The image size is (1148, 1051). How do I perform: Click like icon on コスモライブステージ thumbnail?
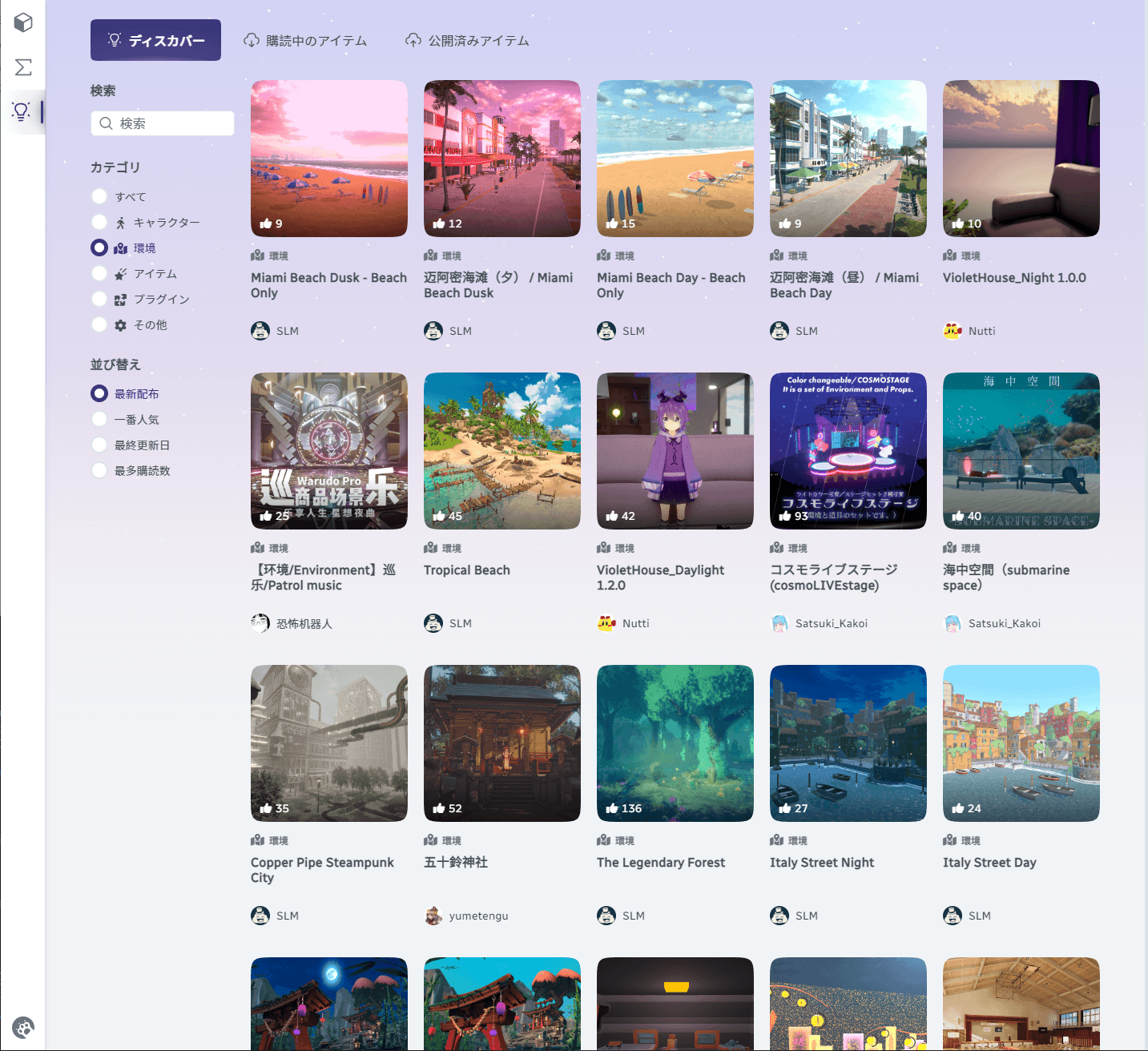click(x=785, y=516)
